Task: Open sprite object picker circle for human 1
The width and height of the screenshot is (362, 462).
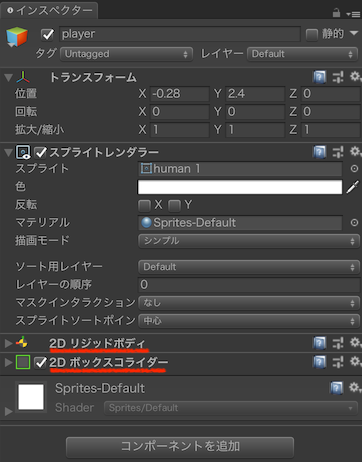Action: [x=354, y=169]
